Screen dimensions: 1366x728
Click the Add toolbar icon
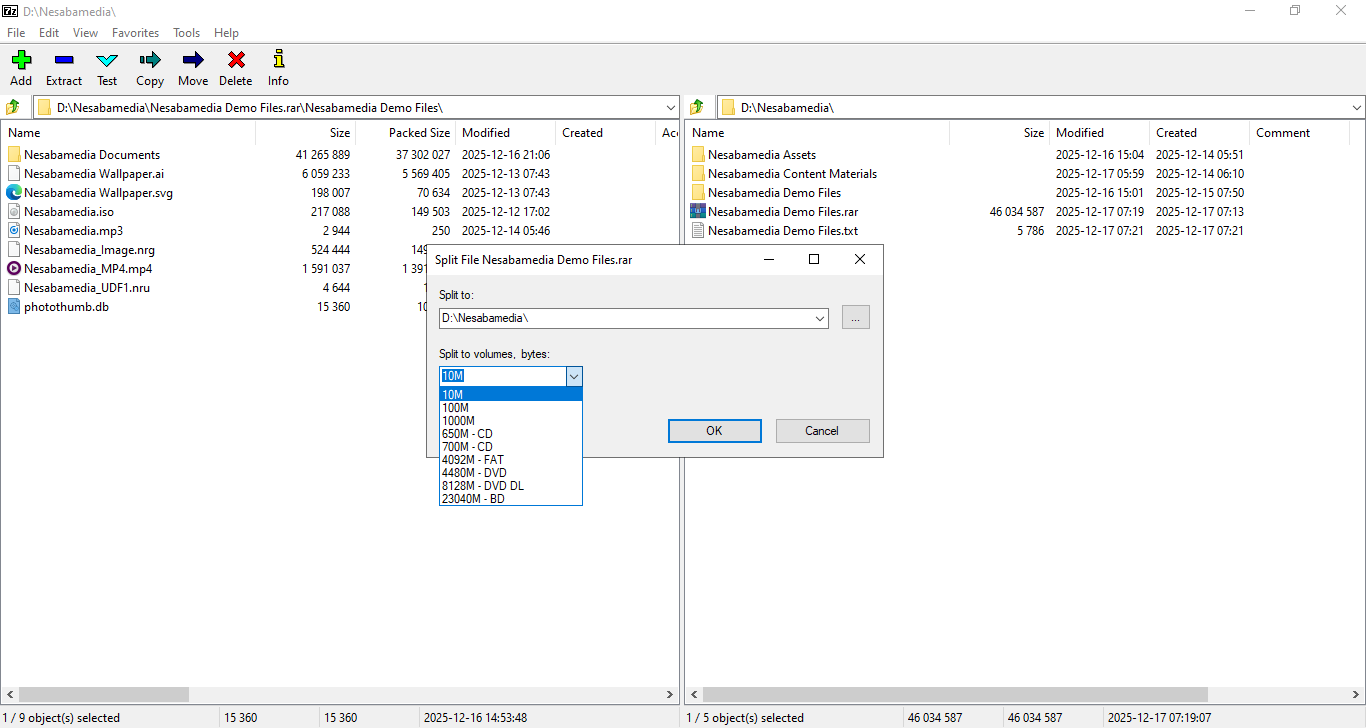tap(21, 61)
